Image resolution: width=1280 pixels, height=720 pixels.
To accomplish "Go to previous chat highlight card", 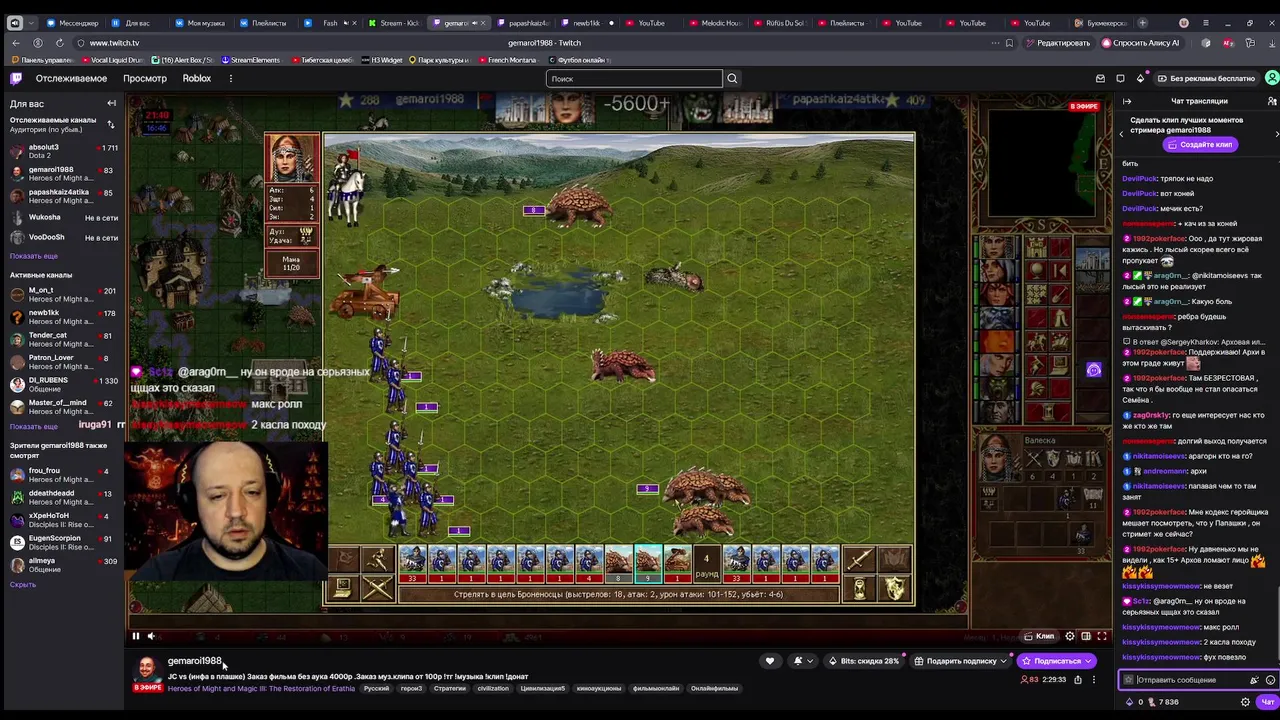I will coord(1121,133).
